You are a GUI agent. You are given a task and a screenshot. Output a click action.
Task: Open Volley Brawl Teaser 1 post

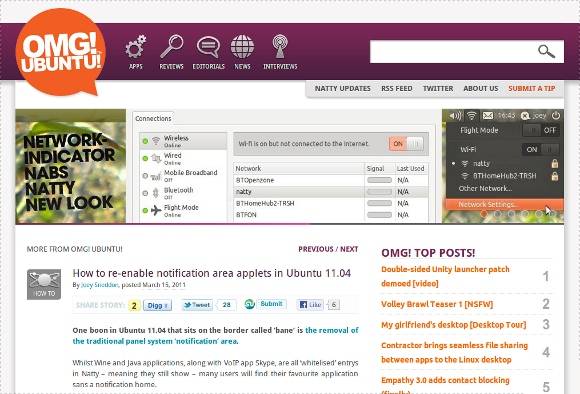click(x=437, y=304)
